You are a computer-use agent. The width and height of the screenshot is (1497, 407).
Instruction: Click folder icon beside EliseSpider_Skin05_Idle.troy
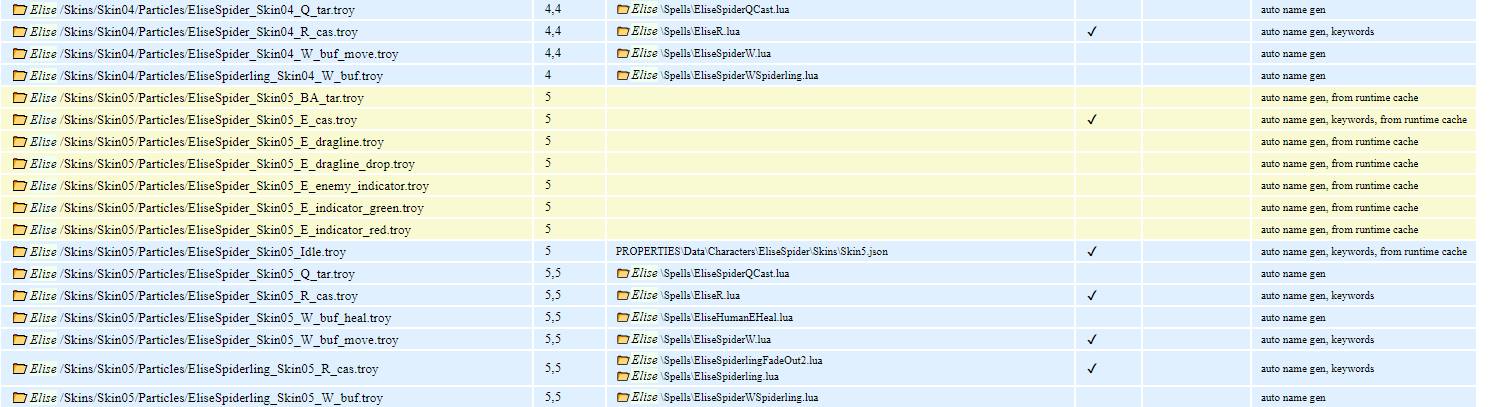(19, 252)
